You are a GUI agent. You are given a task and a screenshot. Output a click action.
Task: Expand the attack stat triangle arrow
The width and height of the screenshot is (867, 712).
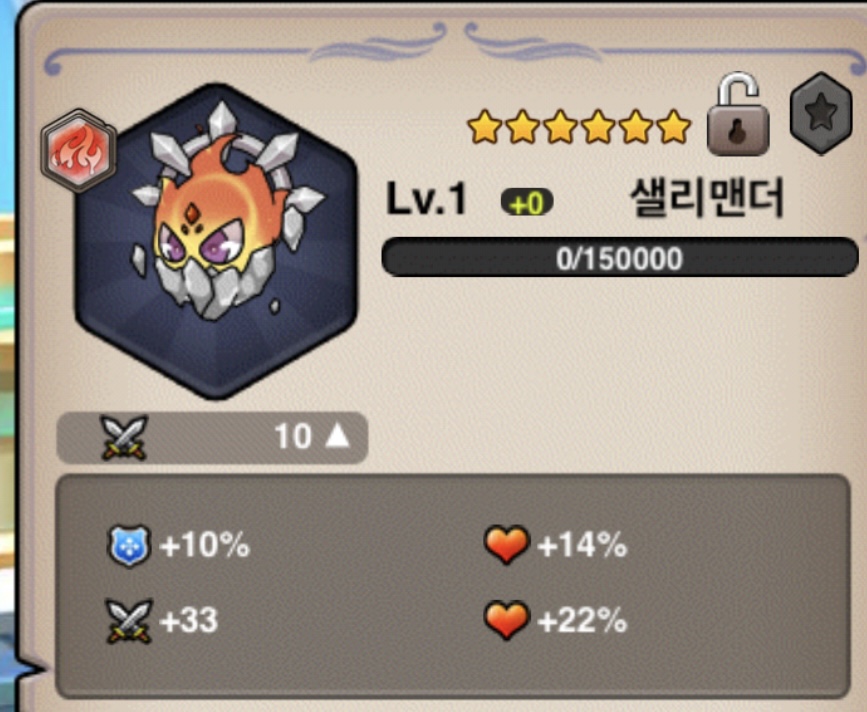337,436
